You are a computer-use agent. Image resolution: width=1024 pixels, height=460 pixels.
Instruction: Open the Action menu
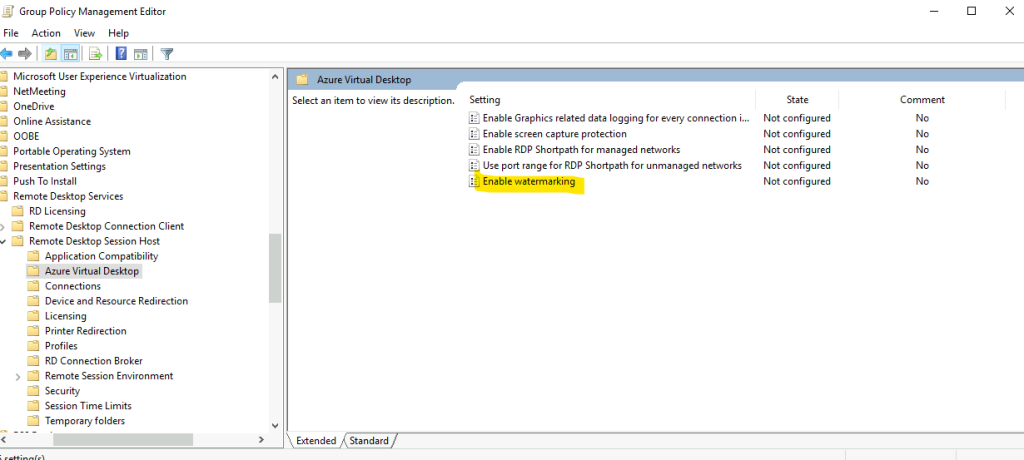point(46,33)
